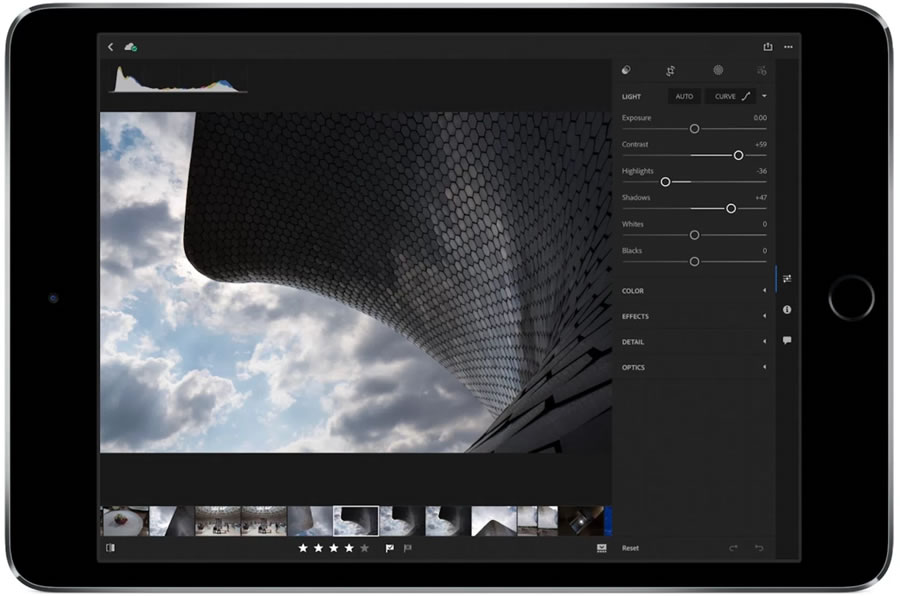Open the Tone Curve editor

click(729, 97)
